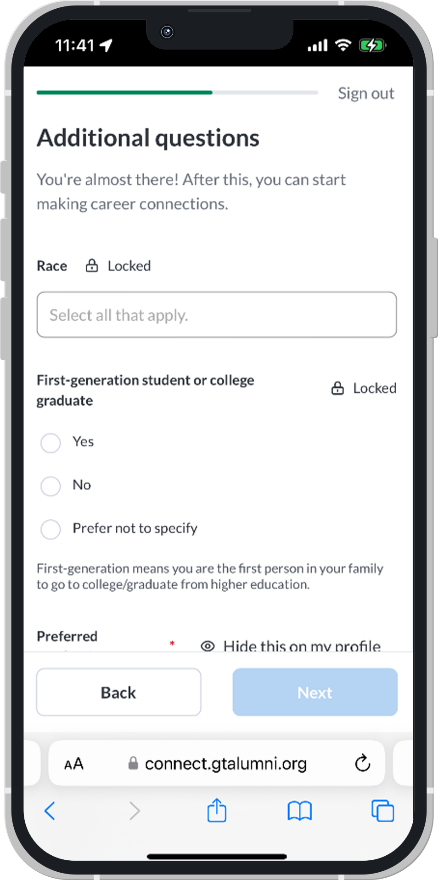Tap the connect.gtalumni.org address bar
440x880 pixels.
[x=217, y=763]
